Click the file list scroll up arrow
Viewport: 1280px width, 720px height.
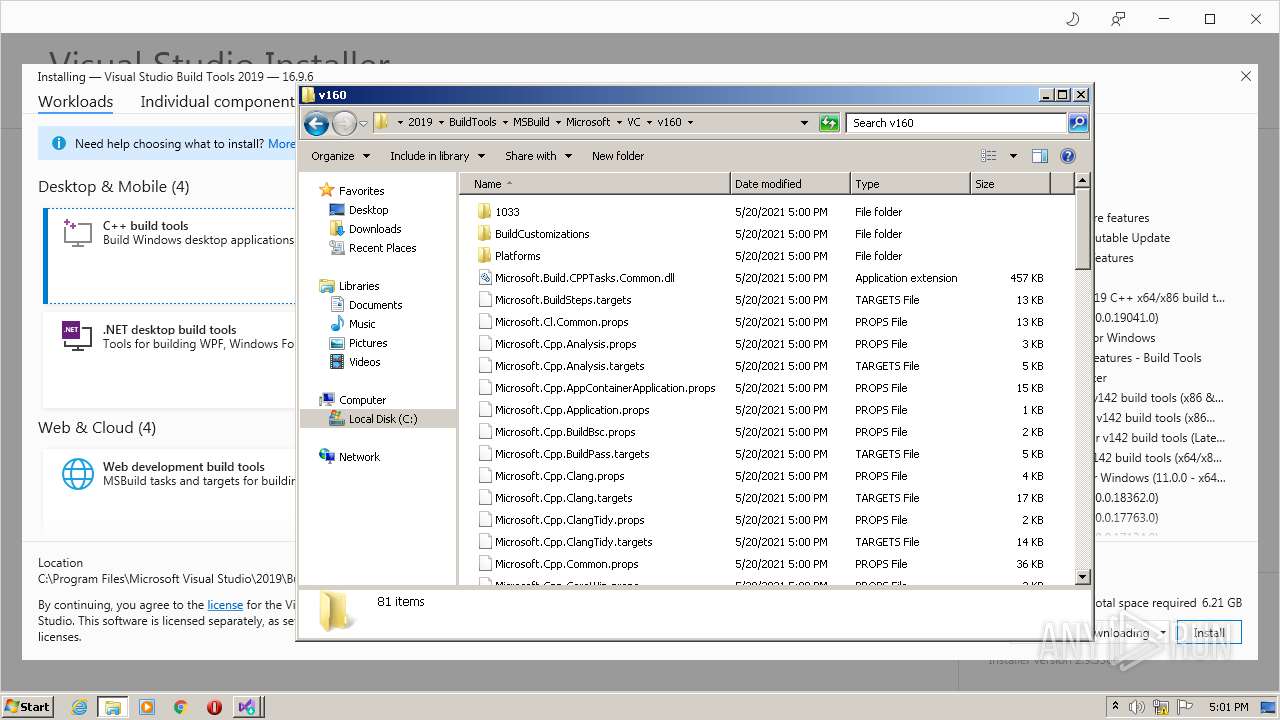[1082, 181]
